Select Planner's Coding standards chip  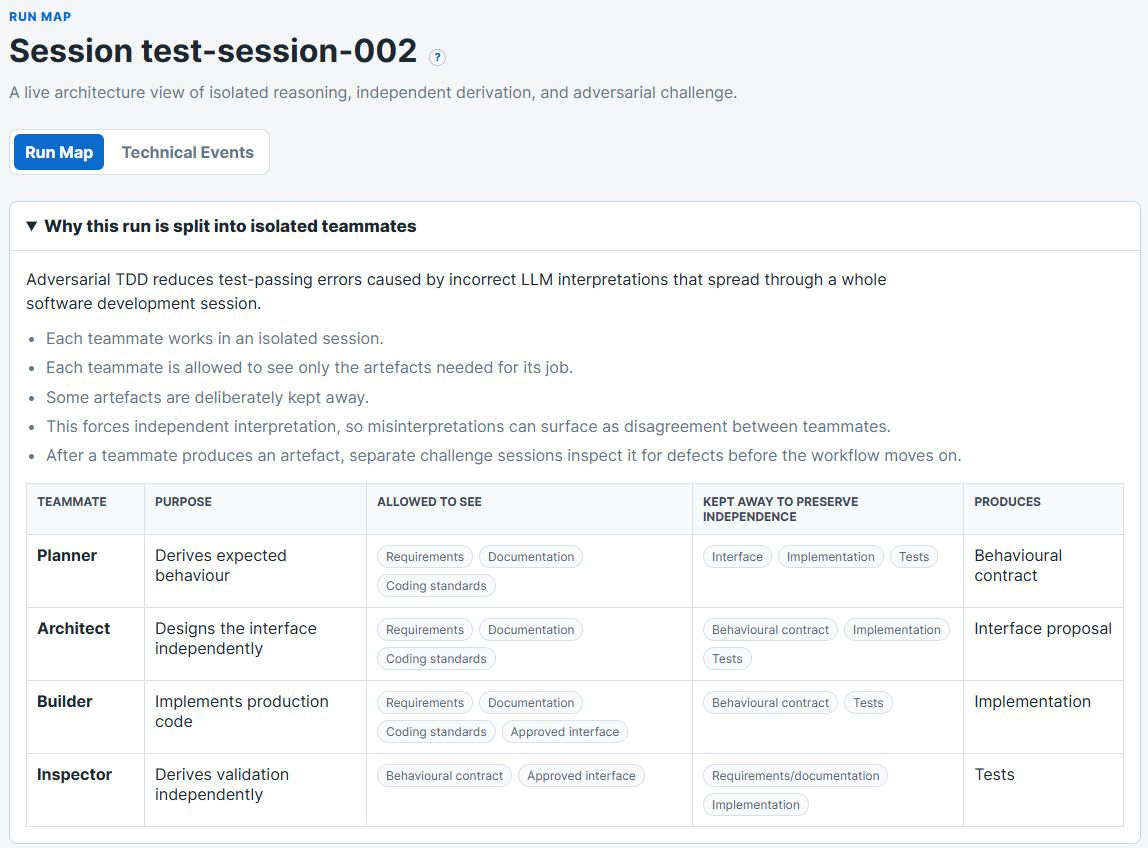click(436, 586)
